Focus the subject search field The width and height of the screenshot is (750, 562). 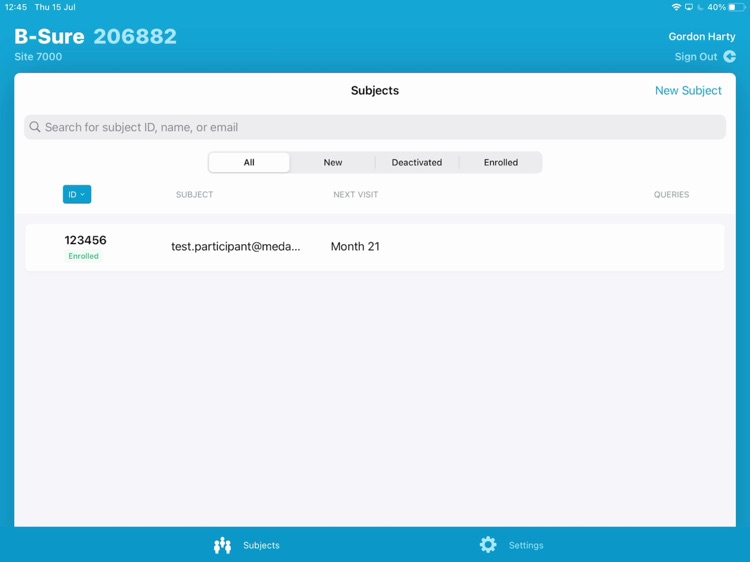(375, 127)
